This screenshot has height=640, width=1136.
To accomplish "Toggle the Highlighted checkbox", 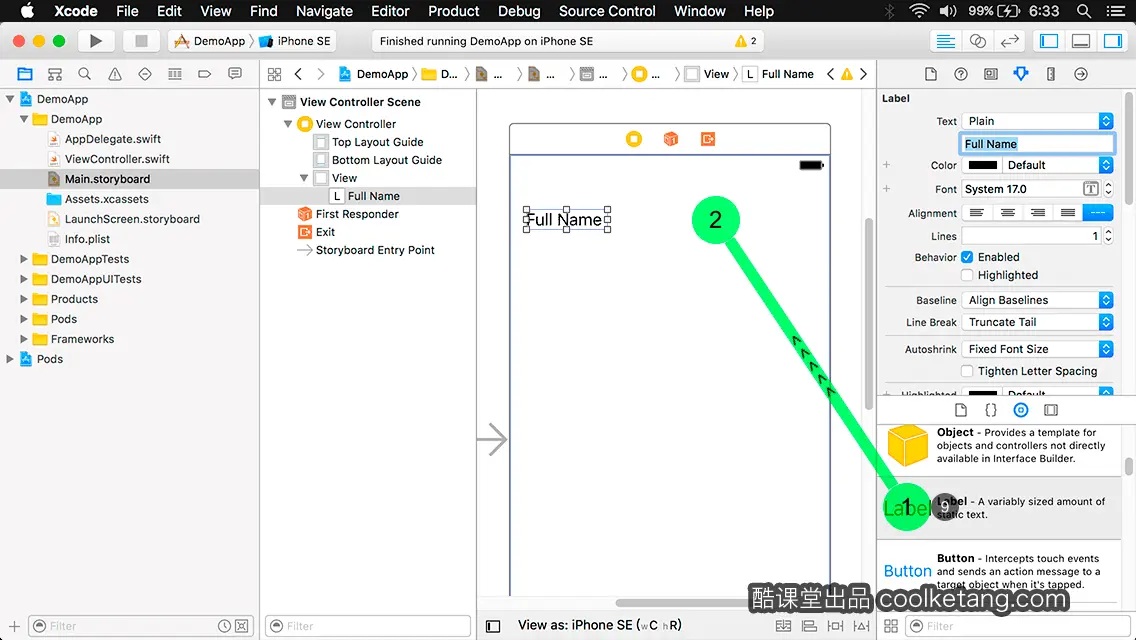I will click(x=967, y=275).
